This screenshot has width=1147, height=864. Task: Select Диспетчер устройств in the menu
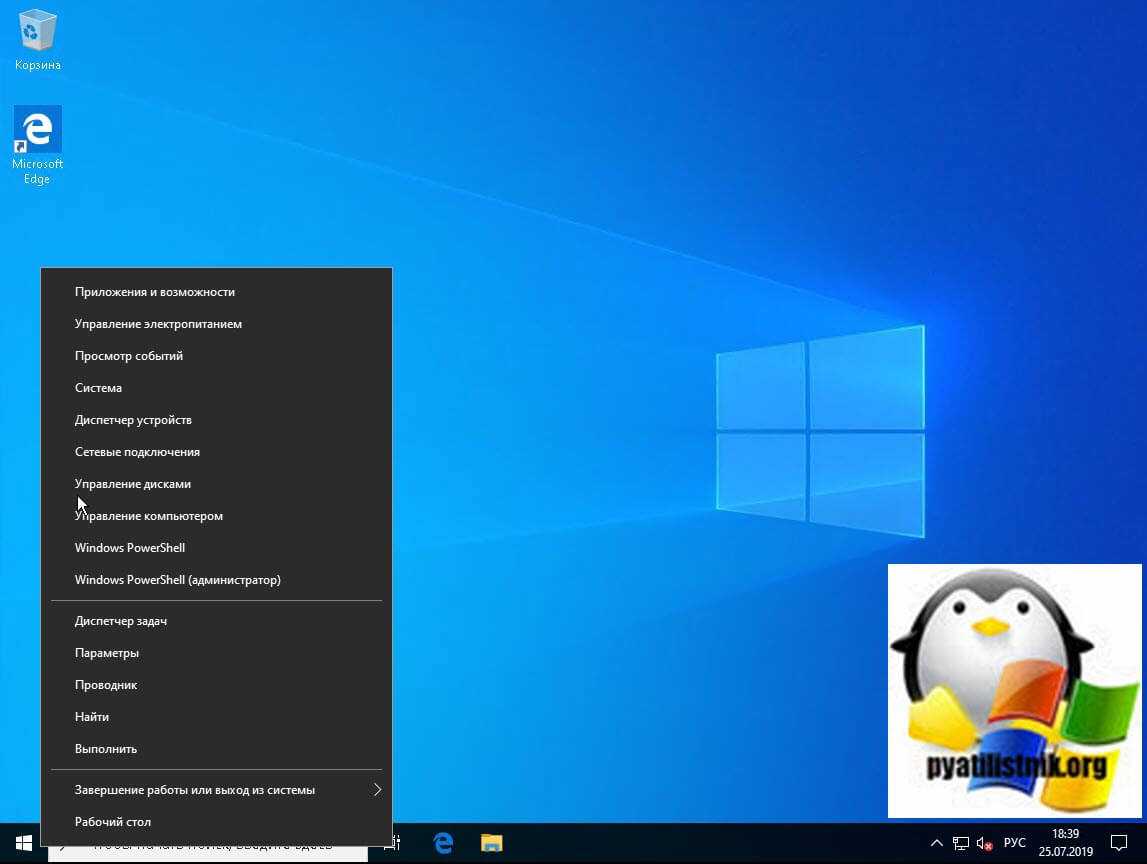pyautogui.click(x=133, y=420)
